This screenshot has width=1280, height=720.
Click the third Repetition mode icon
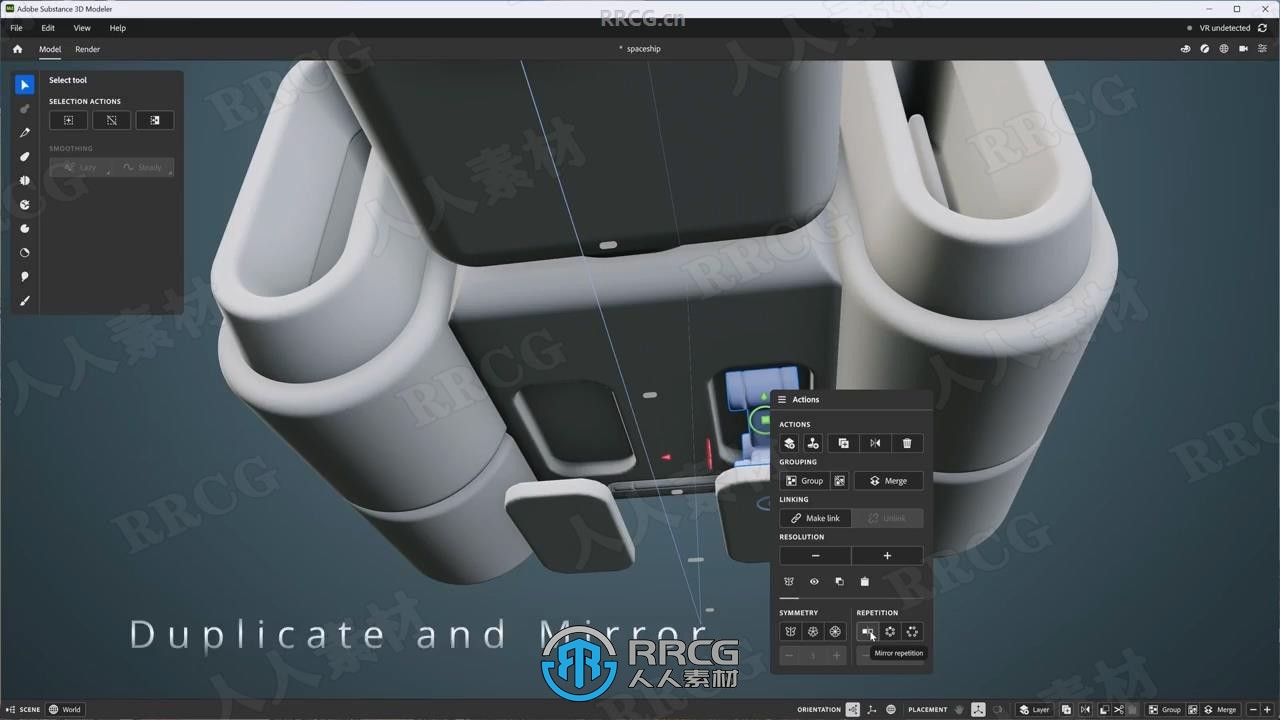point(912,632)
